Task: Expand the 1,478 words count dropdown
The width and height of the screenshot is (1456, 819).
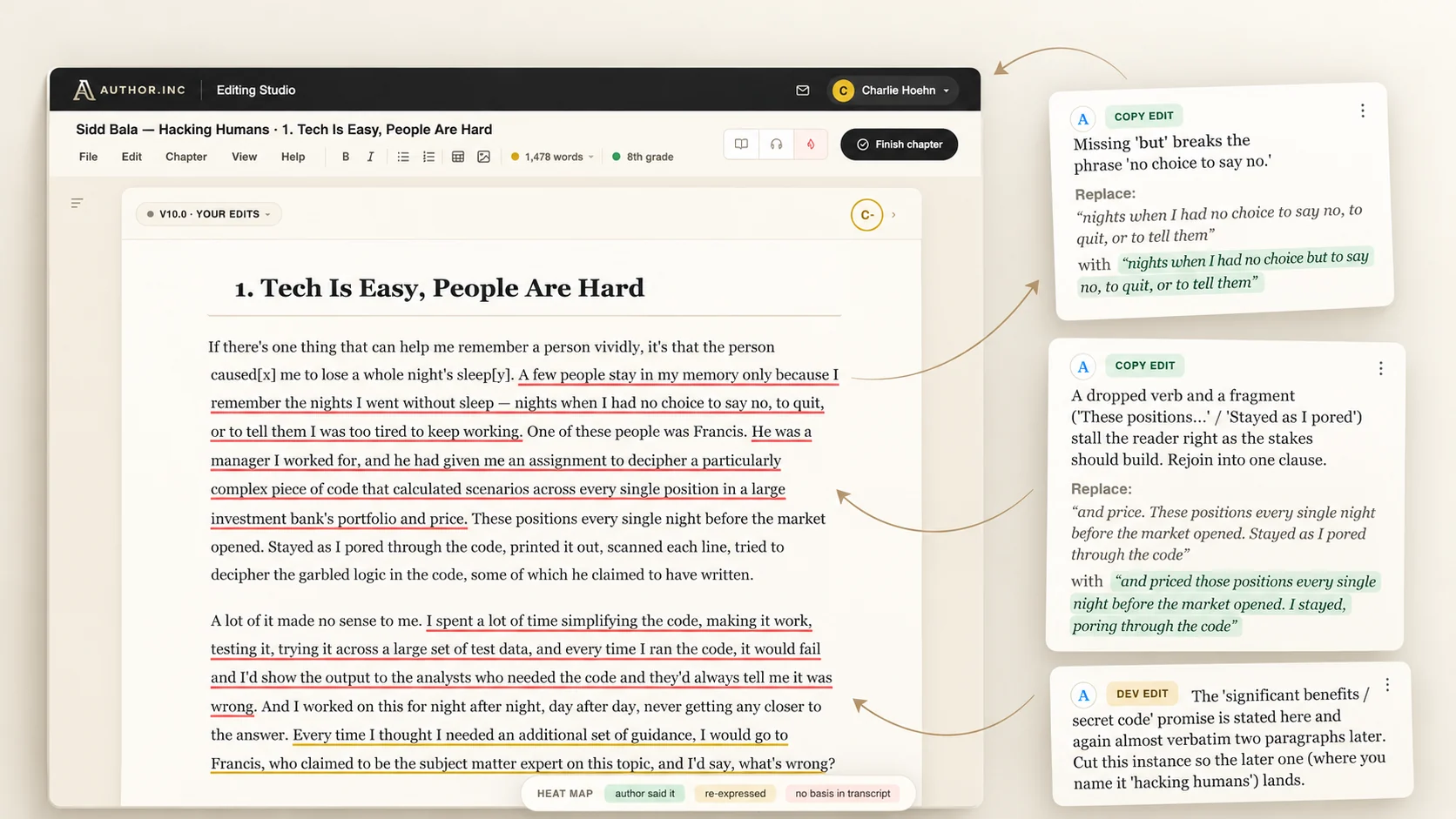Action: point(553,157)
